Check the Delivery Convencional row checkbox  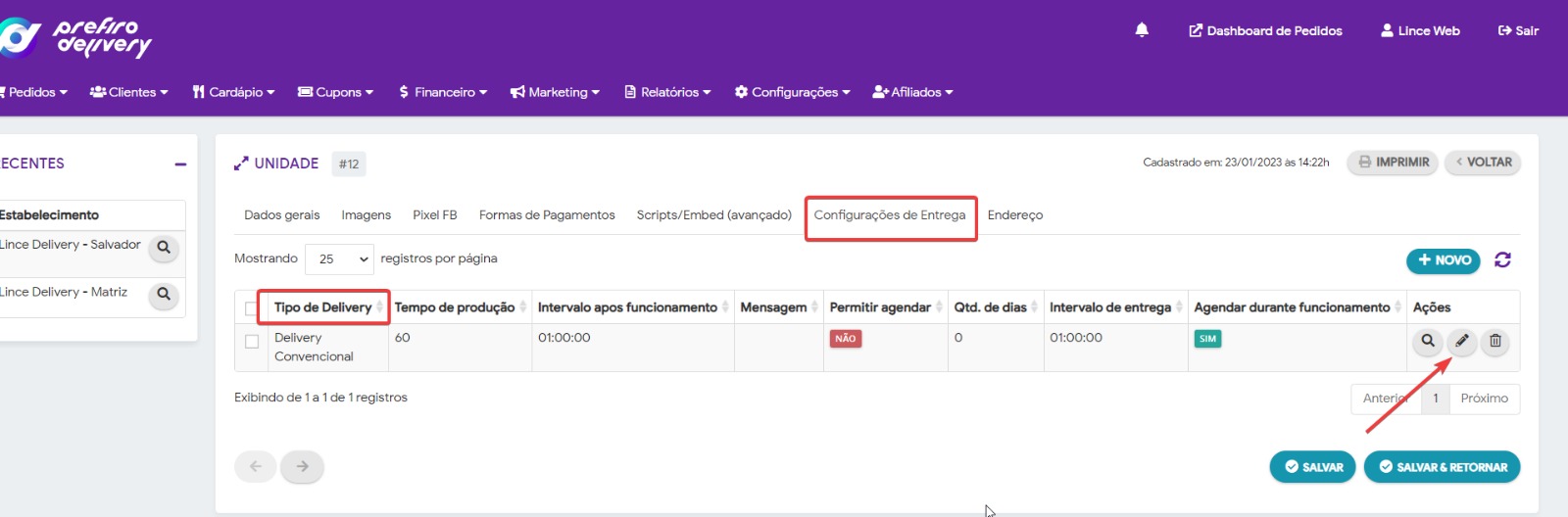(252, 342)
